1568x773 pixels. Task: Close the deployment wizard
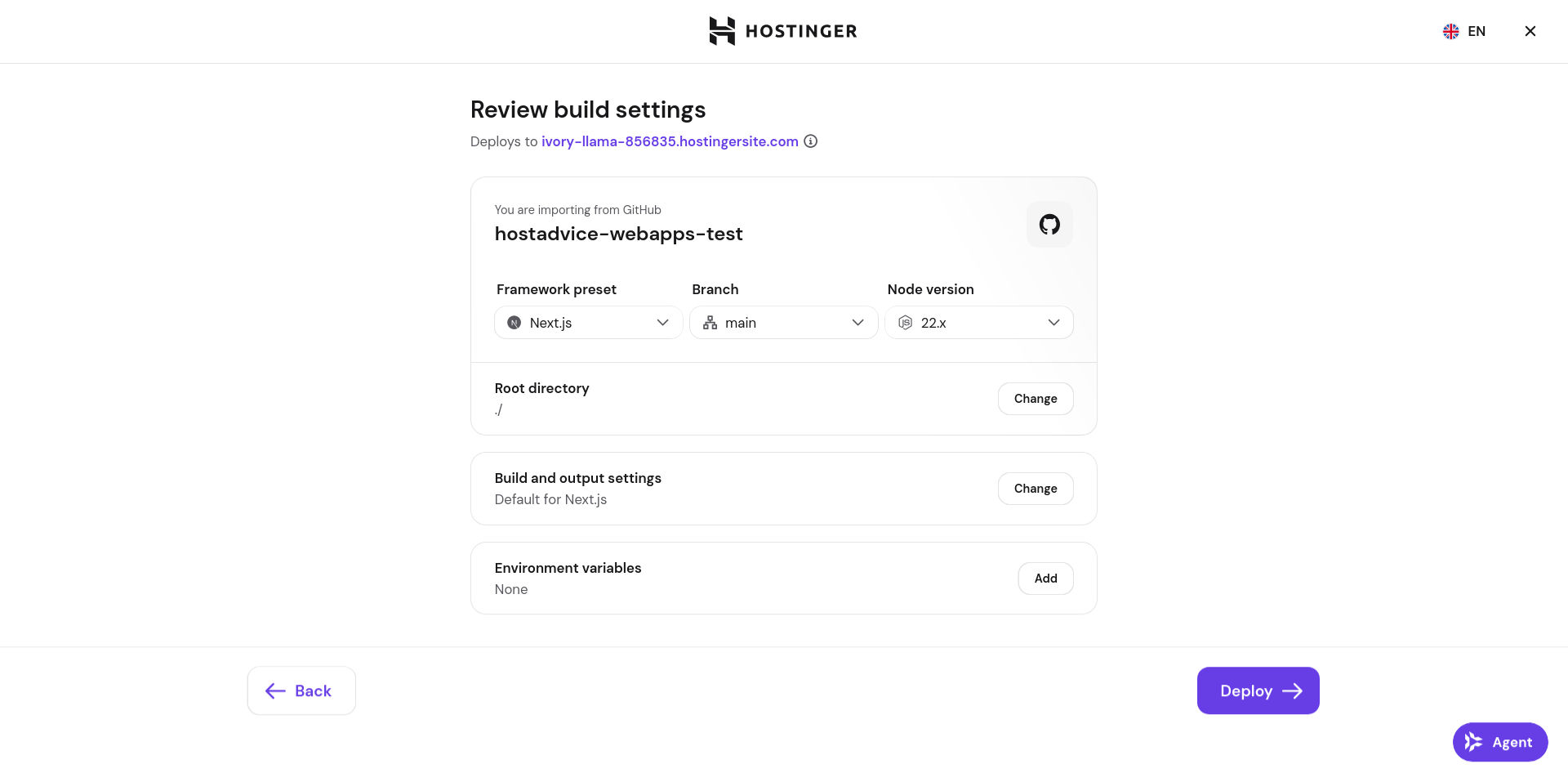click(x=1530, y=31)
